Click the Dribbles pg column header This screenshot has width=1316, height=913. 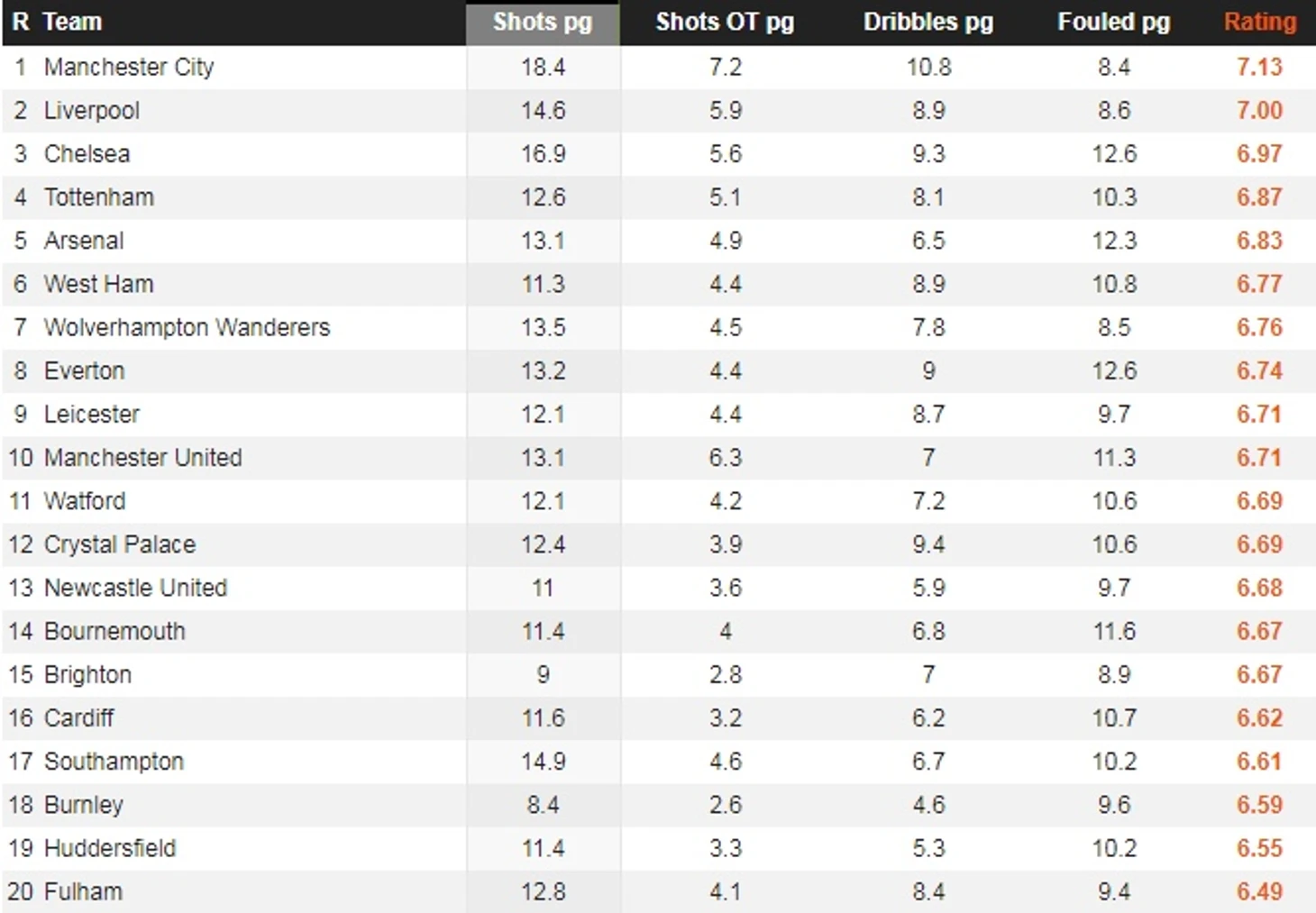click(928, 23)
